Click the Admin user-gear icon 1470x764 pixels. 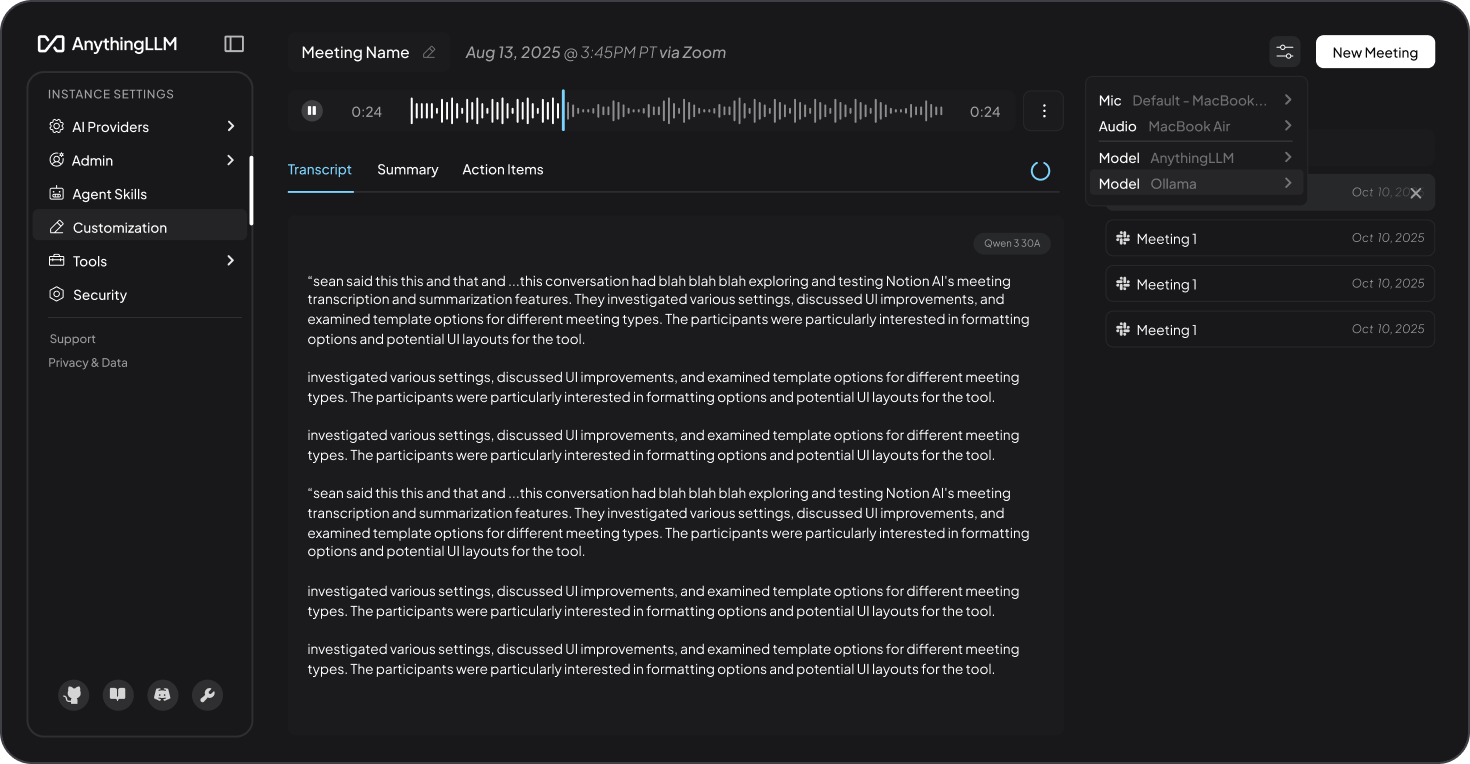pos(56,160)
